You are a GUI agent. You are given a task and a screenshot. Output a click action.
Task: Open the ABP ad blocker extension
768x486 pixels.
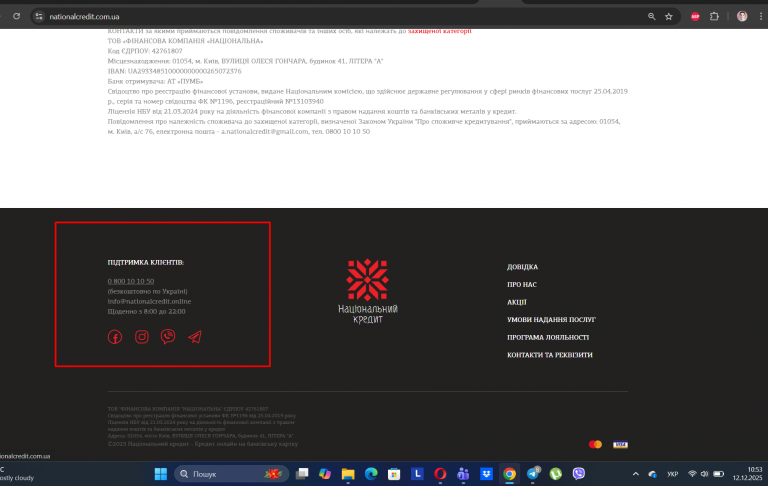[x=695, y=17]
